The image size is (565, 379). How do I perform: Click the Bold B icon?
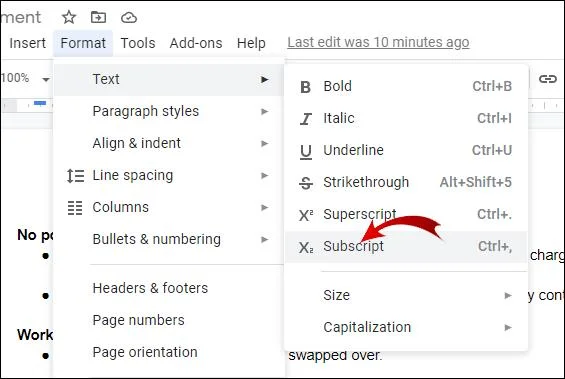(305, 87)
